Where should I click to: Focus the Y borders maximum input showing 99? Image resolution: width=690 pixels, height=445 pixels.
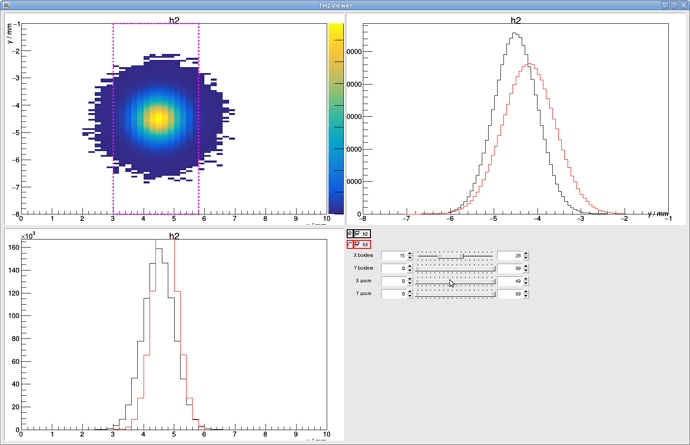pyautogui.click(x=509, y=269)
